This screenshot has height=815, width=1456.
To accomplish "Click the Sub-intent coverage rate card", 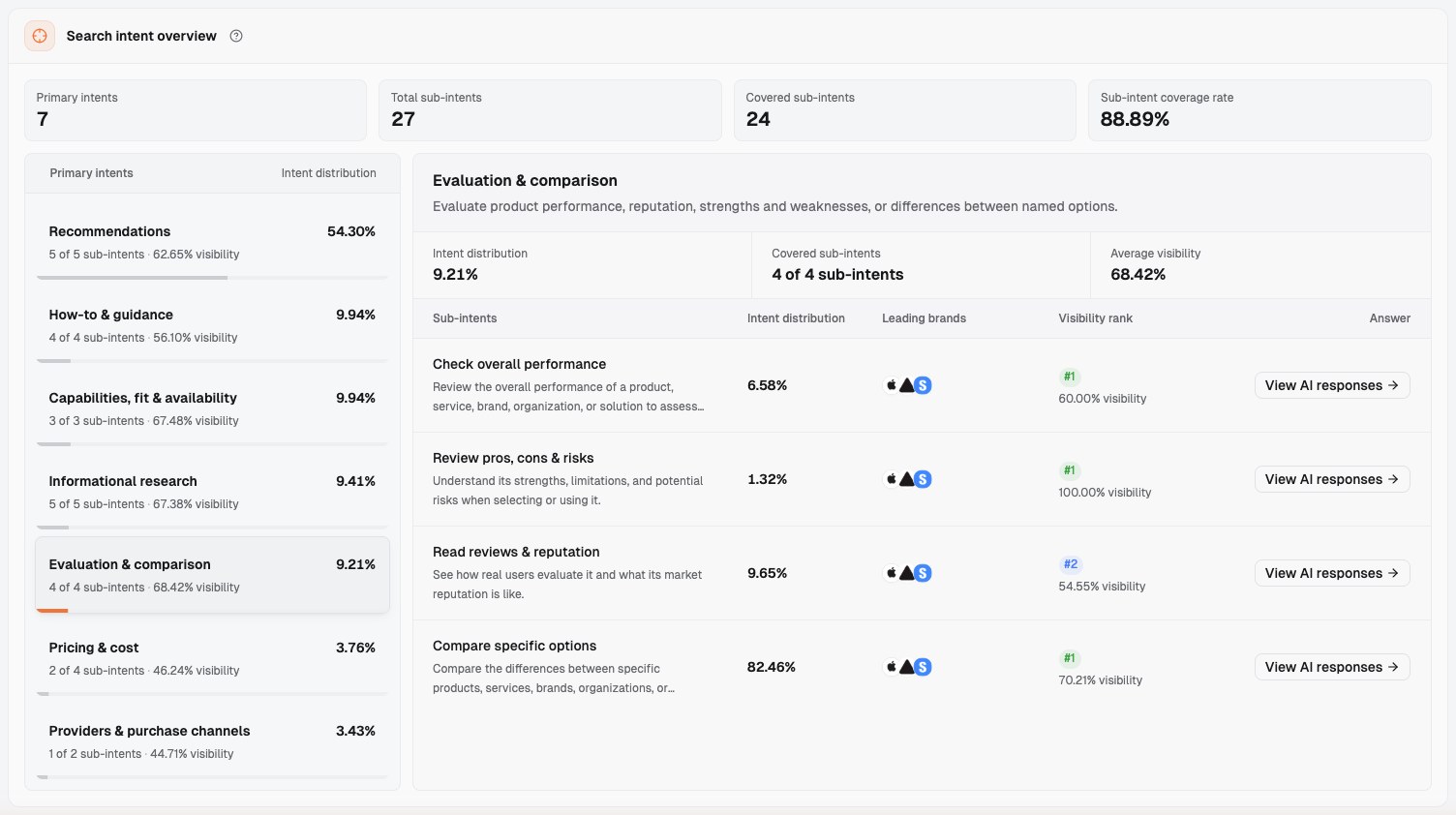I will click(1259, 110).
